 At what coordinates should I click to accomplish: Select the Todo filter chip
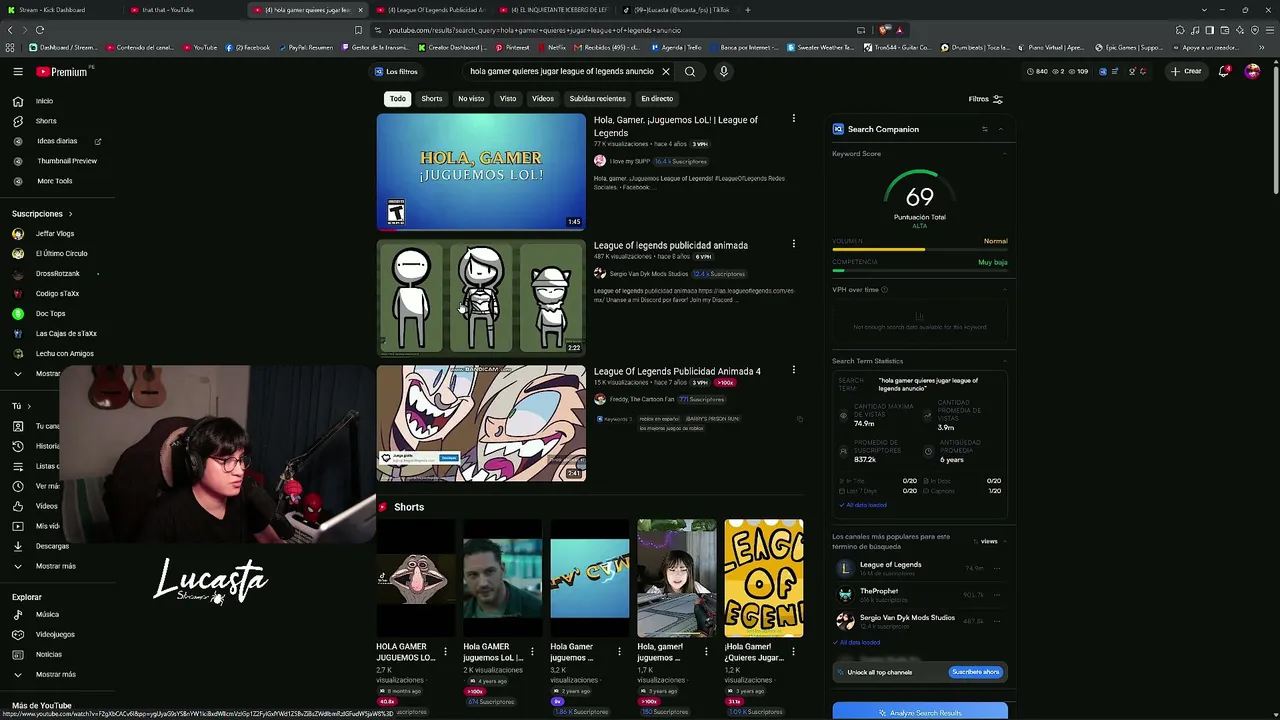[x=398, y=99]
